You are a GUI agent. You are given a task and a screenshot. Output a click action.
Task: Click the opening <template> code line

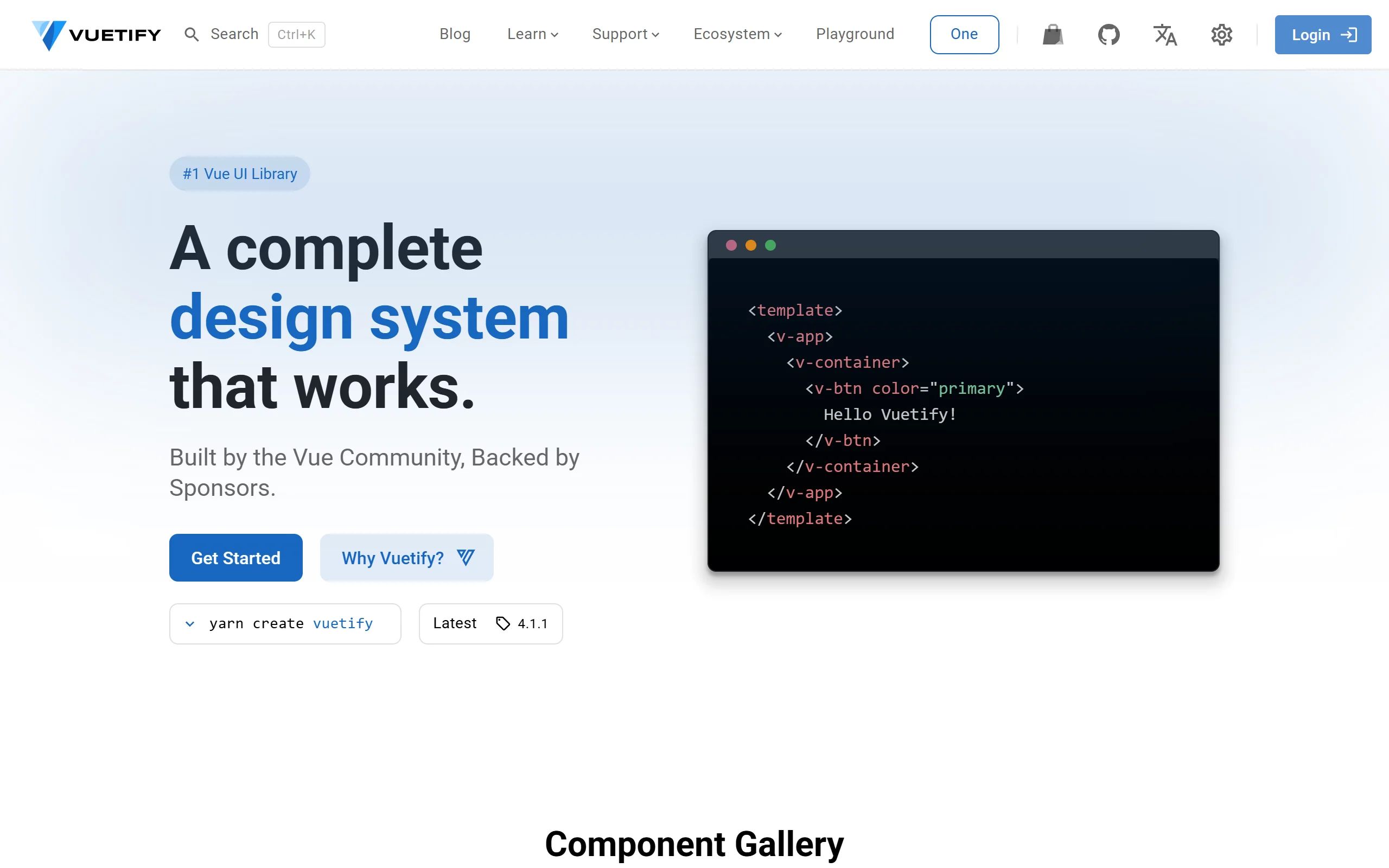point(795,310)
